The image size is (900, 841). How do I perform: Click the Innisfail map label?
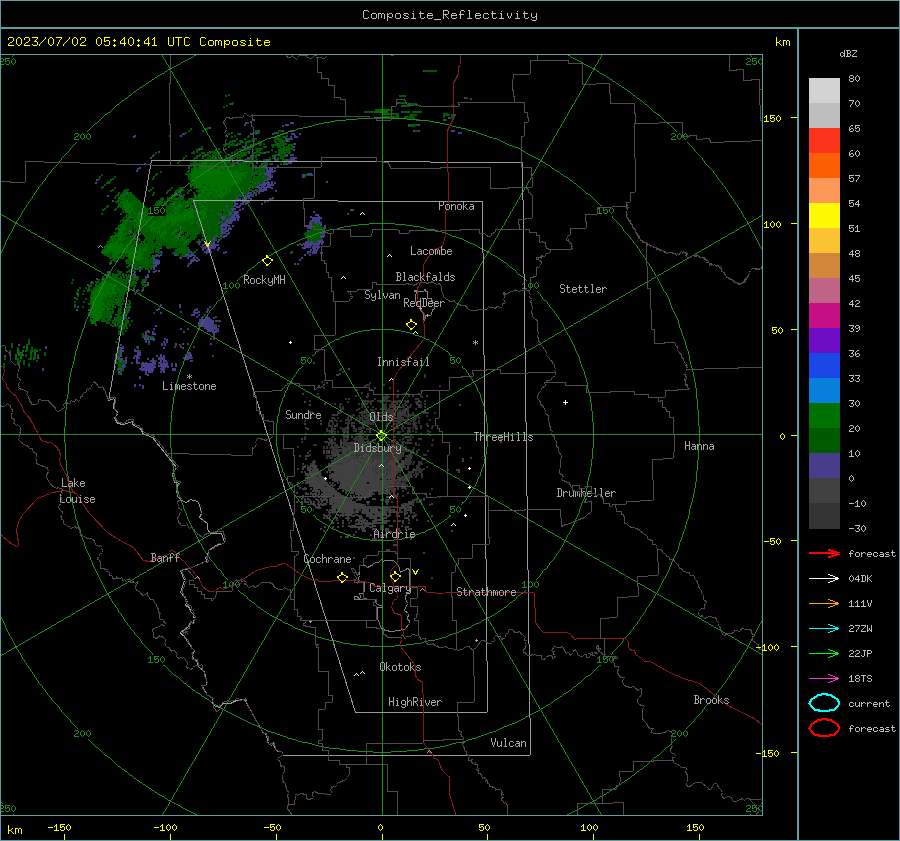tap(403, 362)
